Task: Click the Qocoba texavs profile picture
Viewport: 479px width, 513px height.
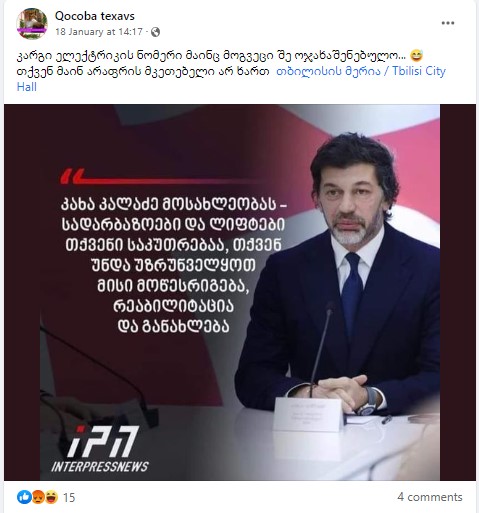Action: pyautogui.click(x=32, y=24)
